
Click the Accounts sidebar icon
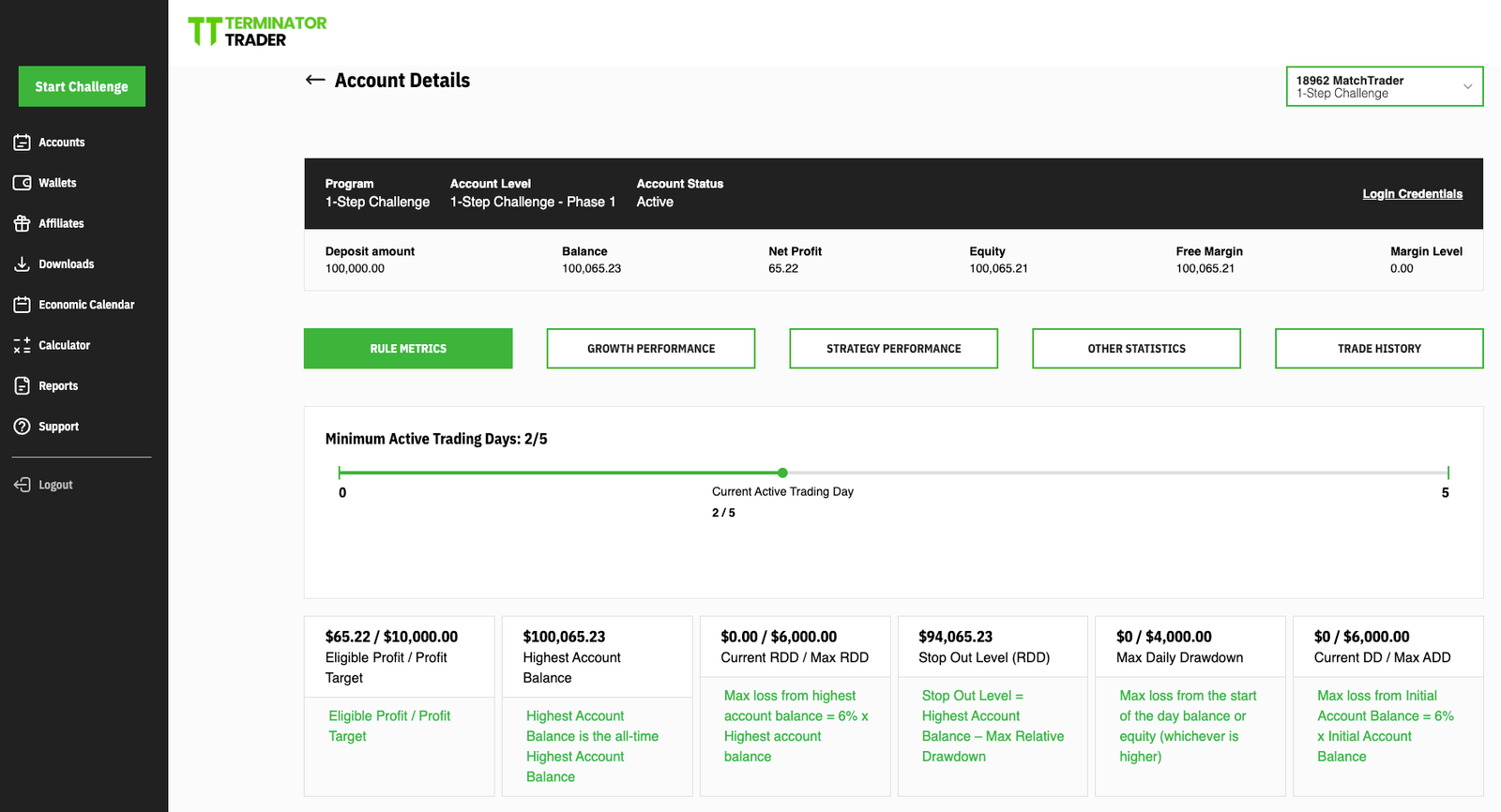pyautogui.click(x=23, y=143)
